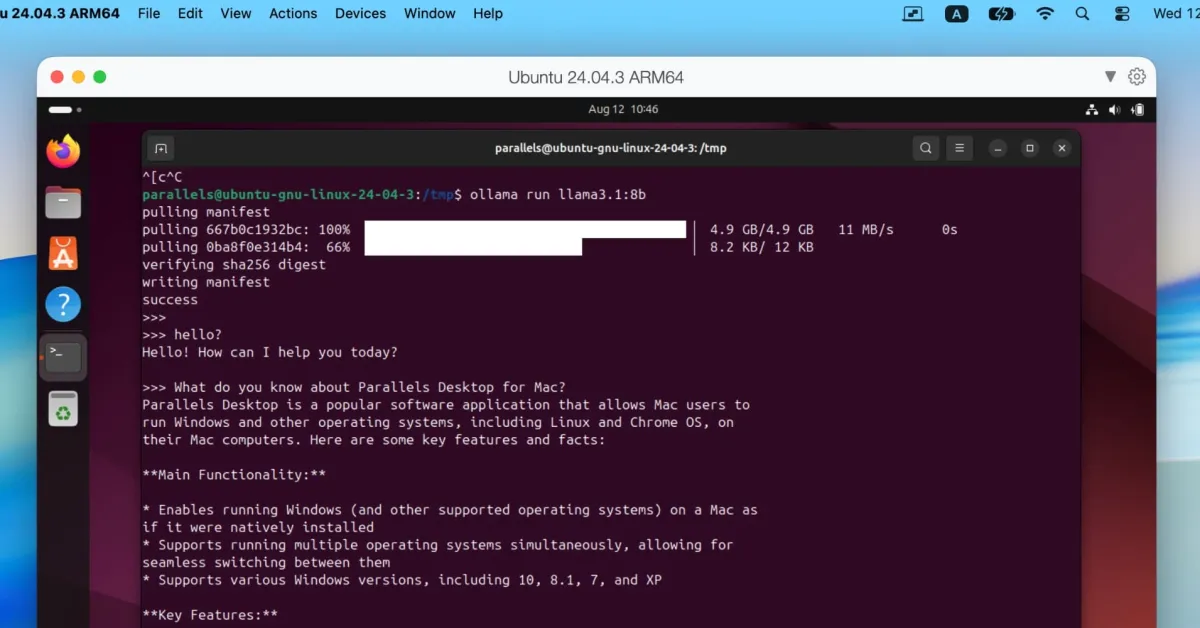The image size is (1200, 628).
Task: Open the Ubuntu clock showing Aug 12 10:46
Action: coord(623,109)
